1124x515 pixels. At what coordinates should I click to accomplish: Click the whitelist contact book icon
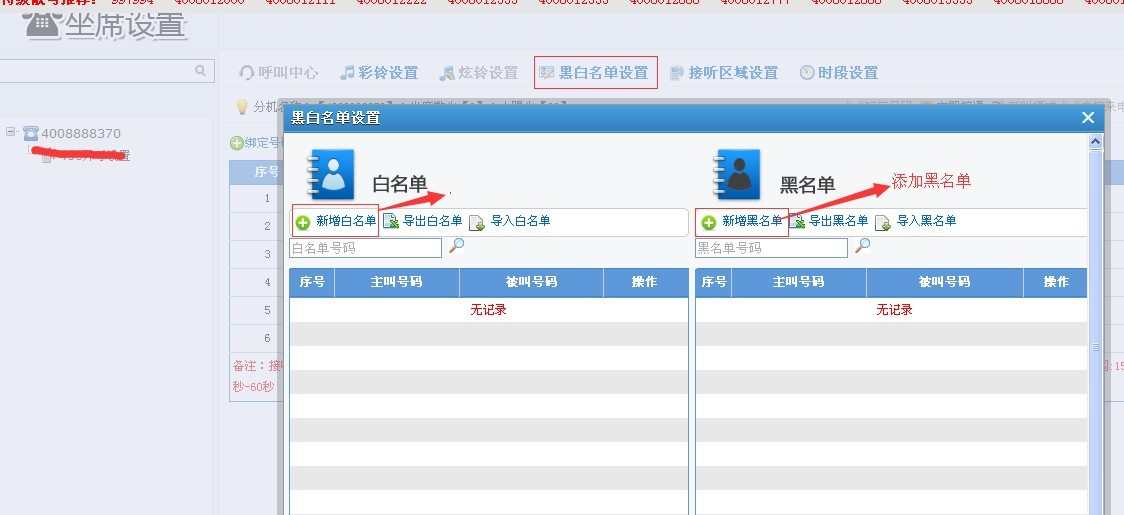coord(332,175)
